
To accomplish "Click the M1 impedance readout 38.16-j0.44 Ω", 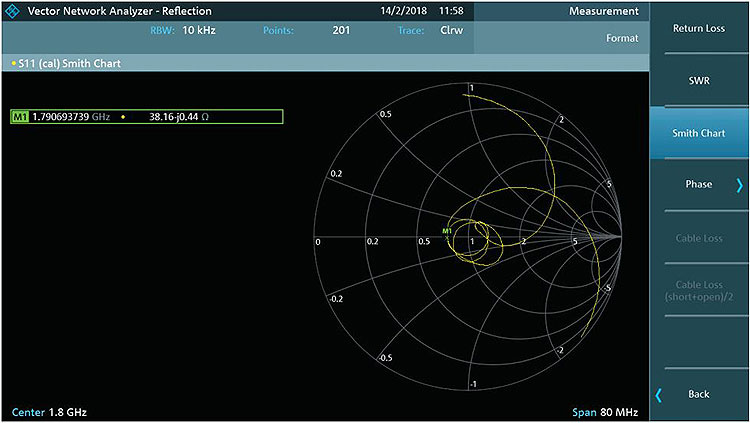I will point(178,117).
